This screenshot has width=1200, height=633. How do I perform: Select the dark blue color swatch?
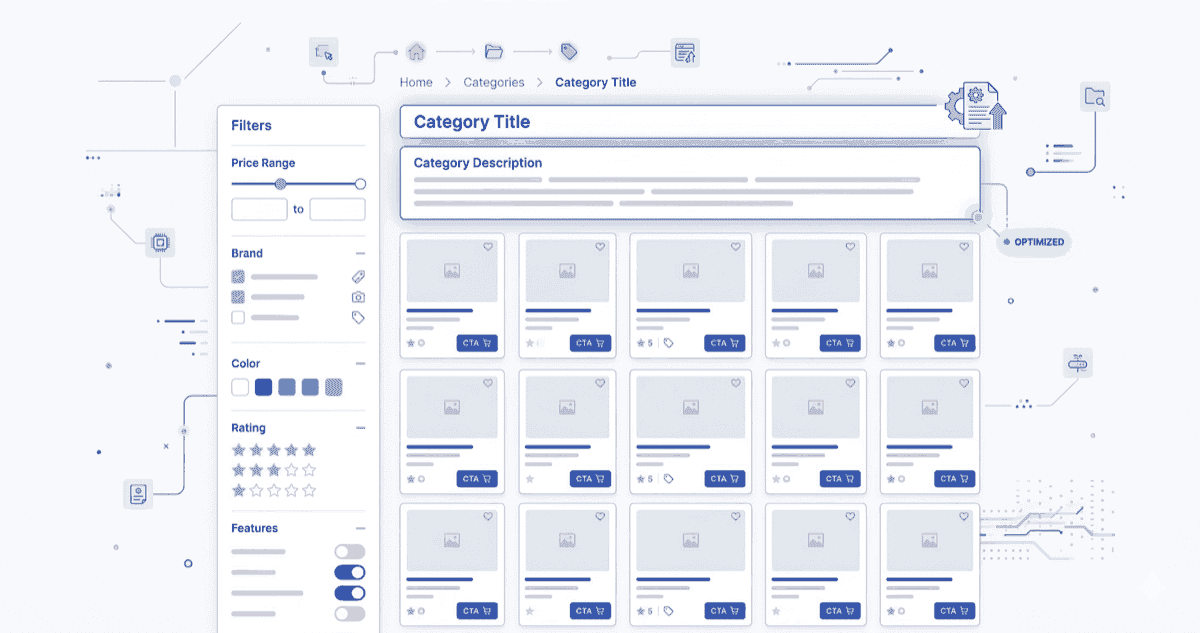263,387
